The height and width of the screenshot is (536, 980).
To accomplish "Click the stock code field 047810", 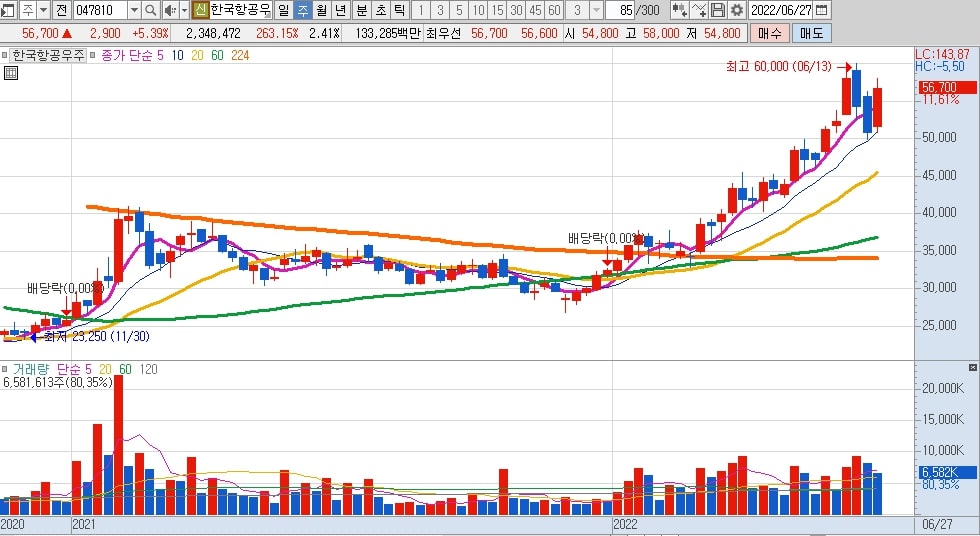I will (100, 10).
